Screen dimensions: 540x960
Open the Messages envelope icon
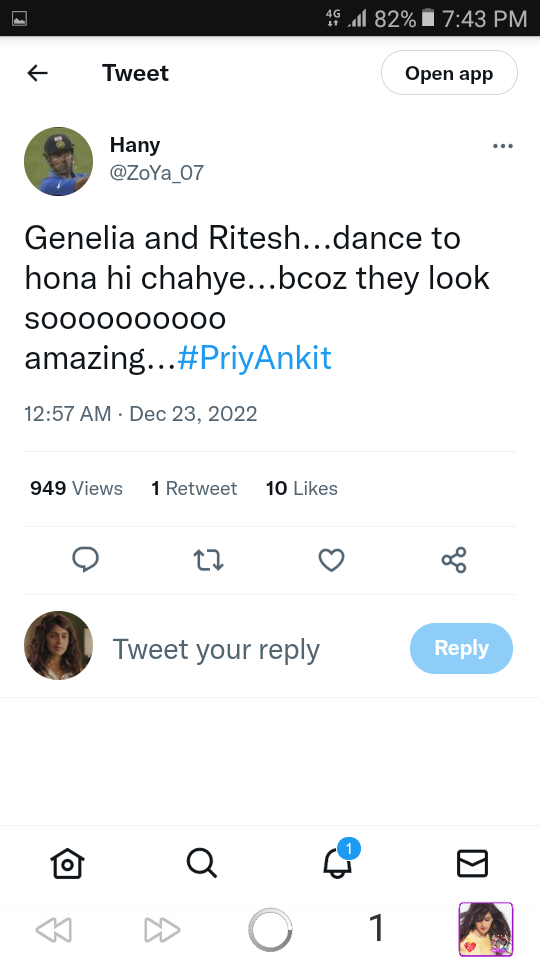(x=473, y=863)
